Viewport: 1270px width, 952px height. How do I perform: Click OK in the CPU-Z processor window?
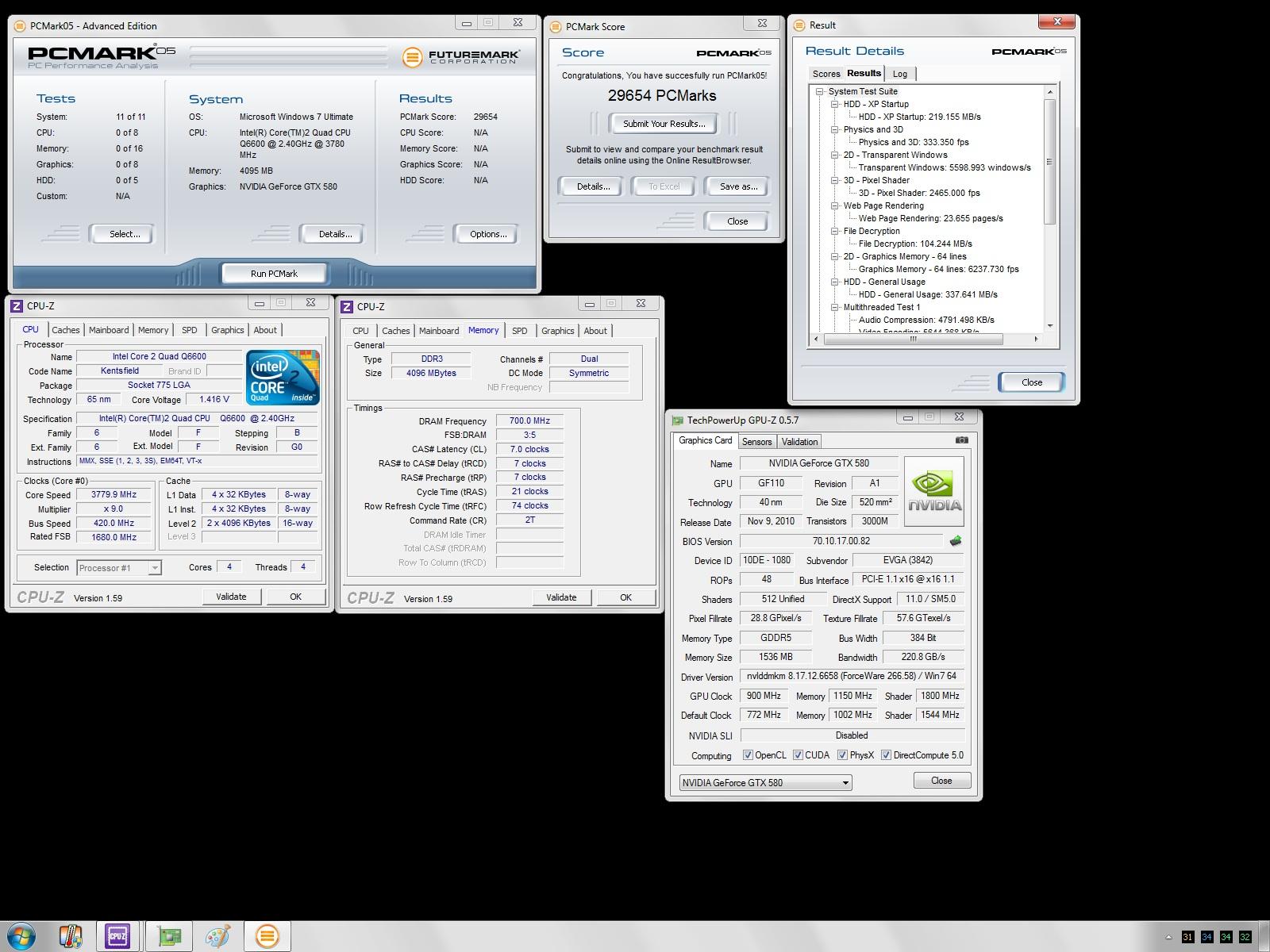coord(295,597)
